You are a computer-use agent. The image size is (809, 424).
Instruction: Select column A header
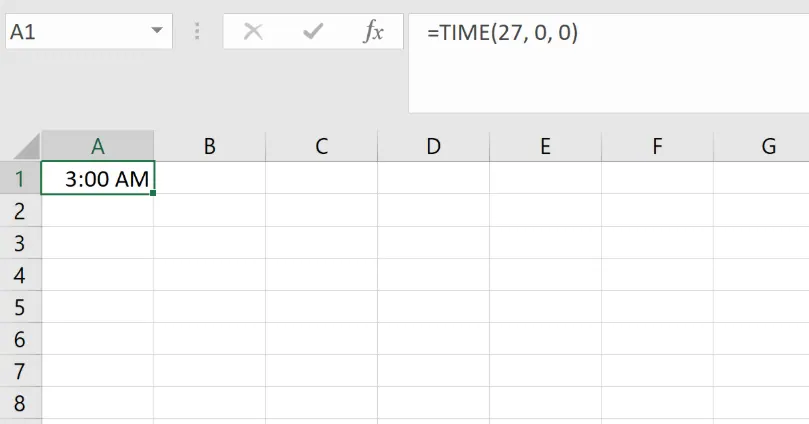pos(98,146)
